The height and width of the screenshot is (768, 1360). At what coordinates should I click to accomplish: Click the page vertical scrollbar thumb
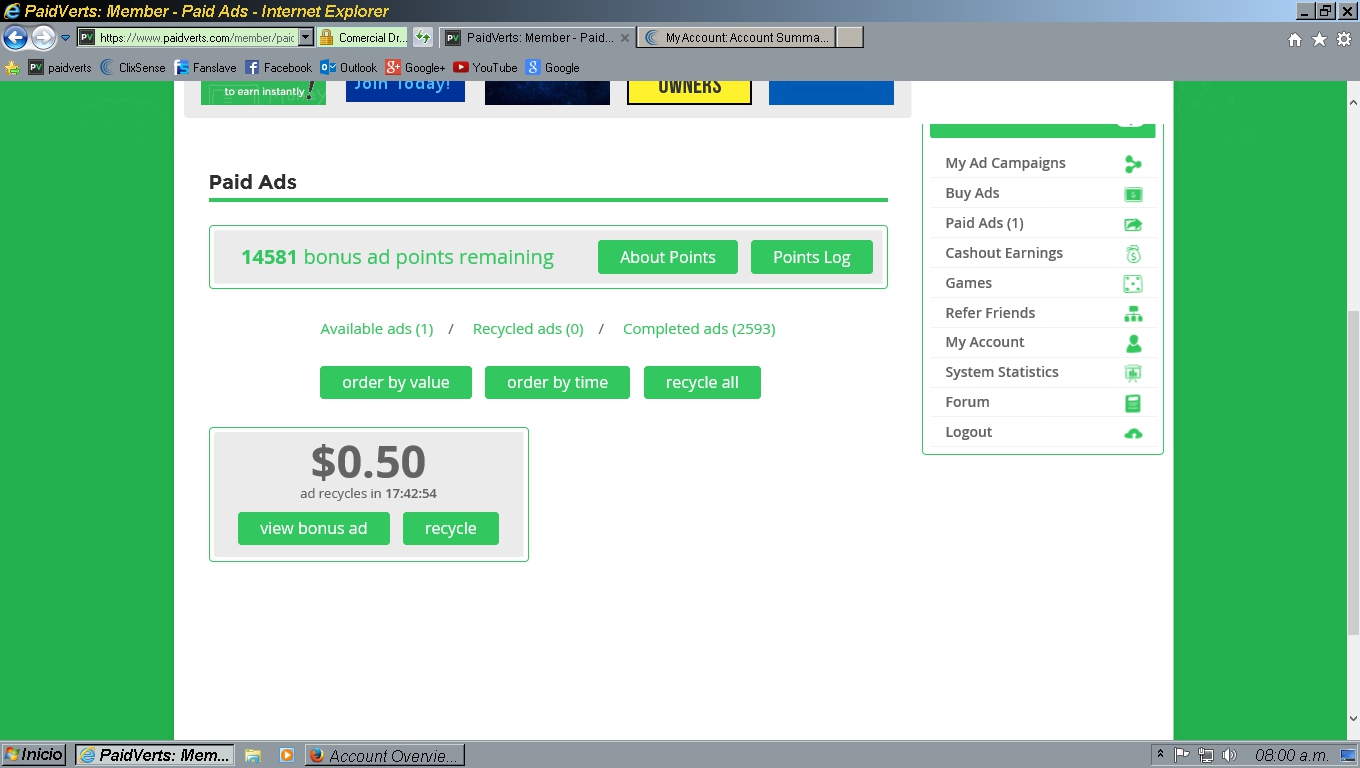tap(1353, 472)
